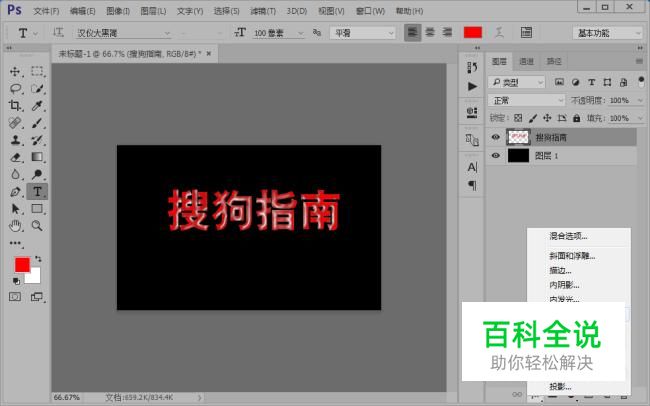Reset default foreground and background colors
Image resolution: width=650 pixels, height=406 pixels.
coord(16,281)
